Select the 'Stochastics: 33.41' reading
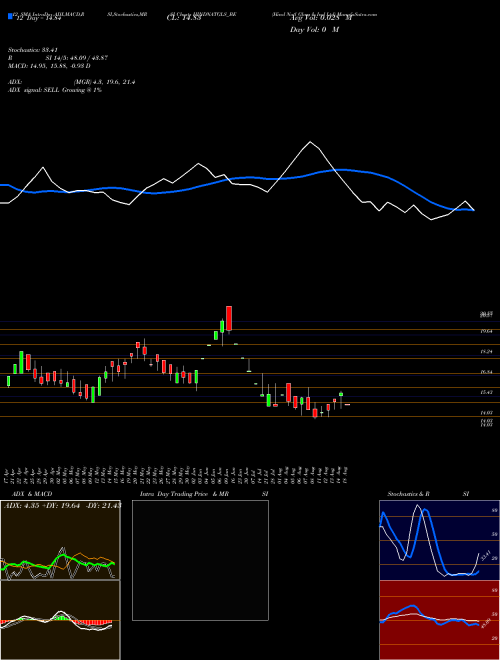 [x=32, y=50]
